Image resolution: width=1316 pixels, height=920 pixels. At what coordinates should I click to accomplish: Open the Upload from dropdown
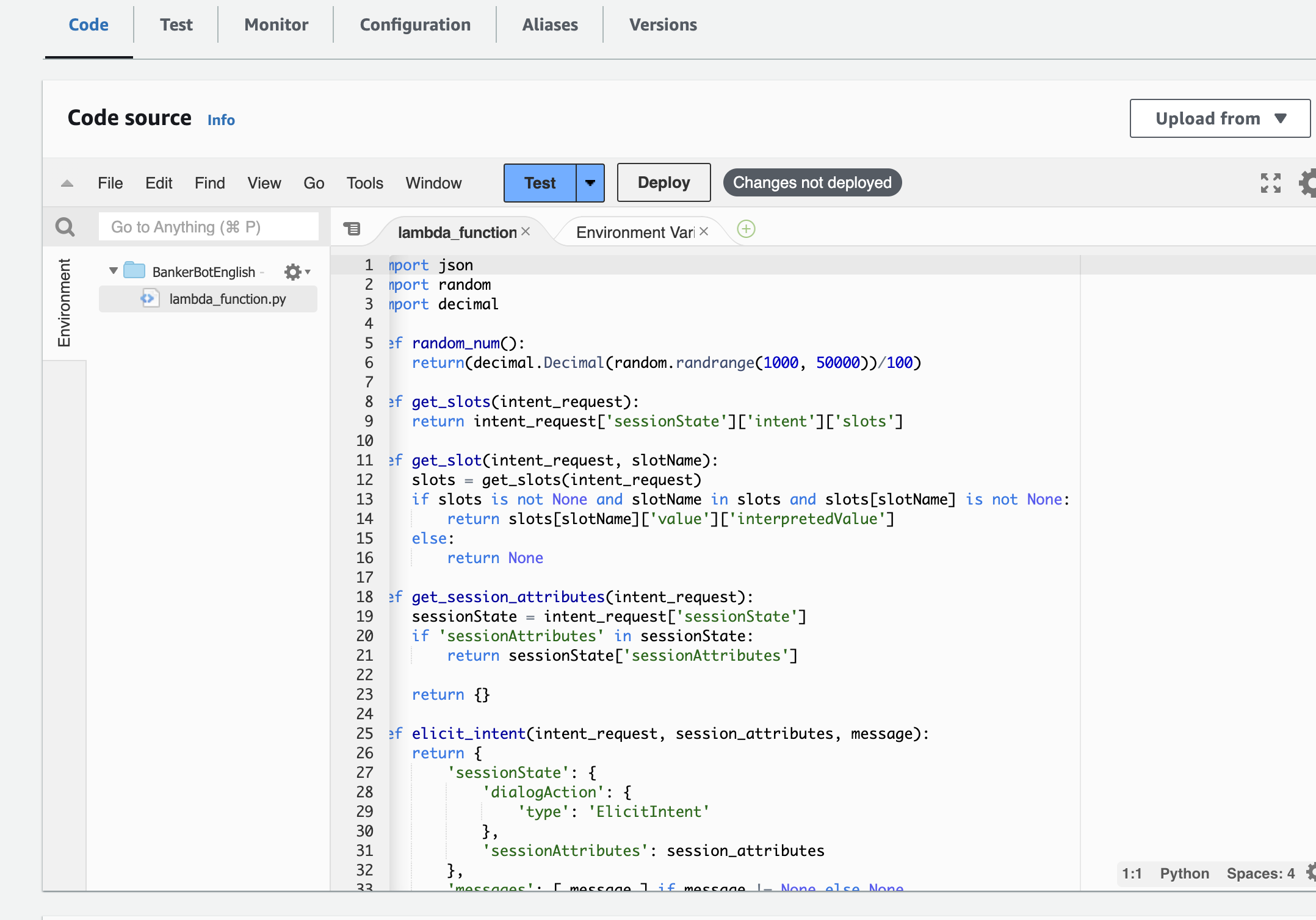pyautogui.click(x=1220, y=118)
